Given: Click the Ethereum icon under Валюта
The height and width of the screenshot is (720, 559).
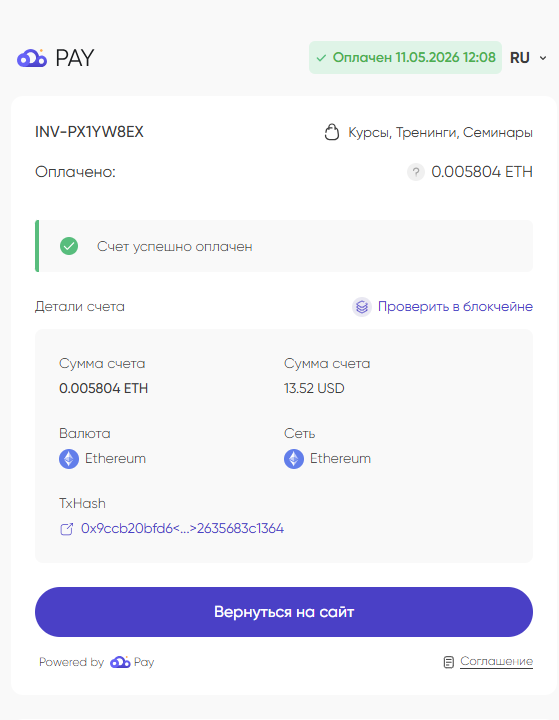Looking at the screenshot, I should (x=69, y=459).
